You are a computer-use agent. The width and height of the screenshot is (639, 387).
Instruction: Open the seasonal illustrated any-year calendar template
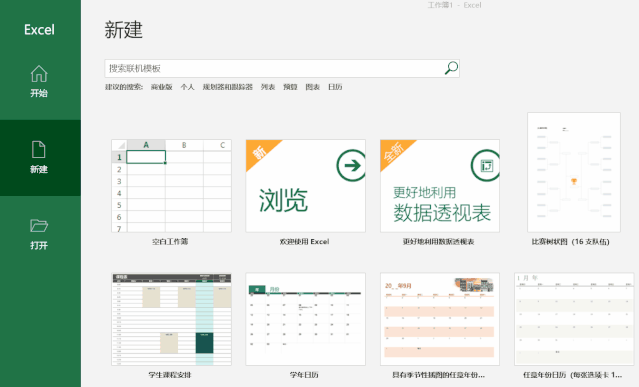[x=440, y=319]
